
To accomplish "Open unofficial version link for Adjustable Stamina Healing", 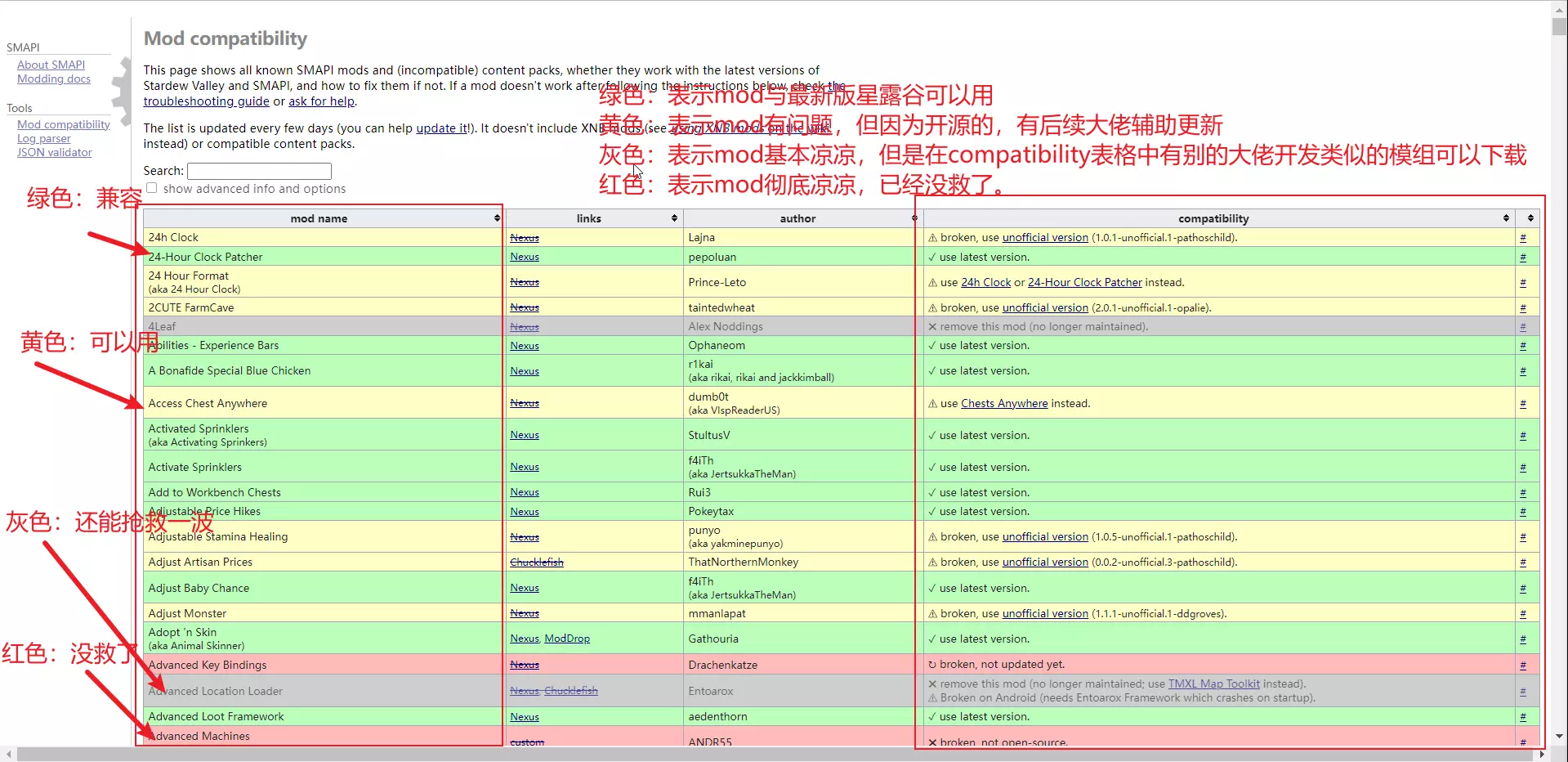I will click(1045, 537).
